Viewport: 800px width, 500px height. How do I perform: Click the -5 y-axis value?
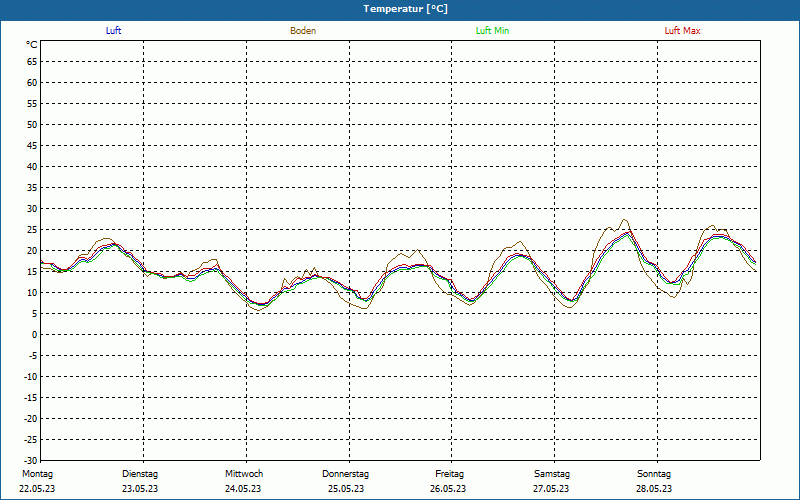33,356
